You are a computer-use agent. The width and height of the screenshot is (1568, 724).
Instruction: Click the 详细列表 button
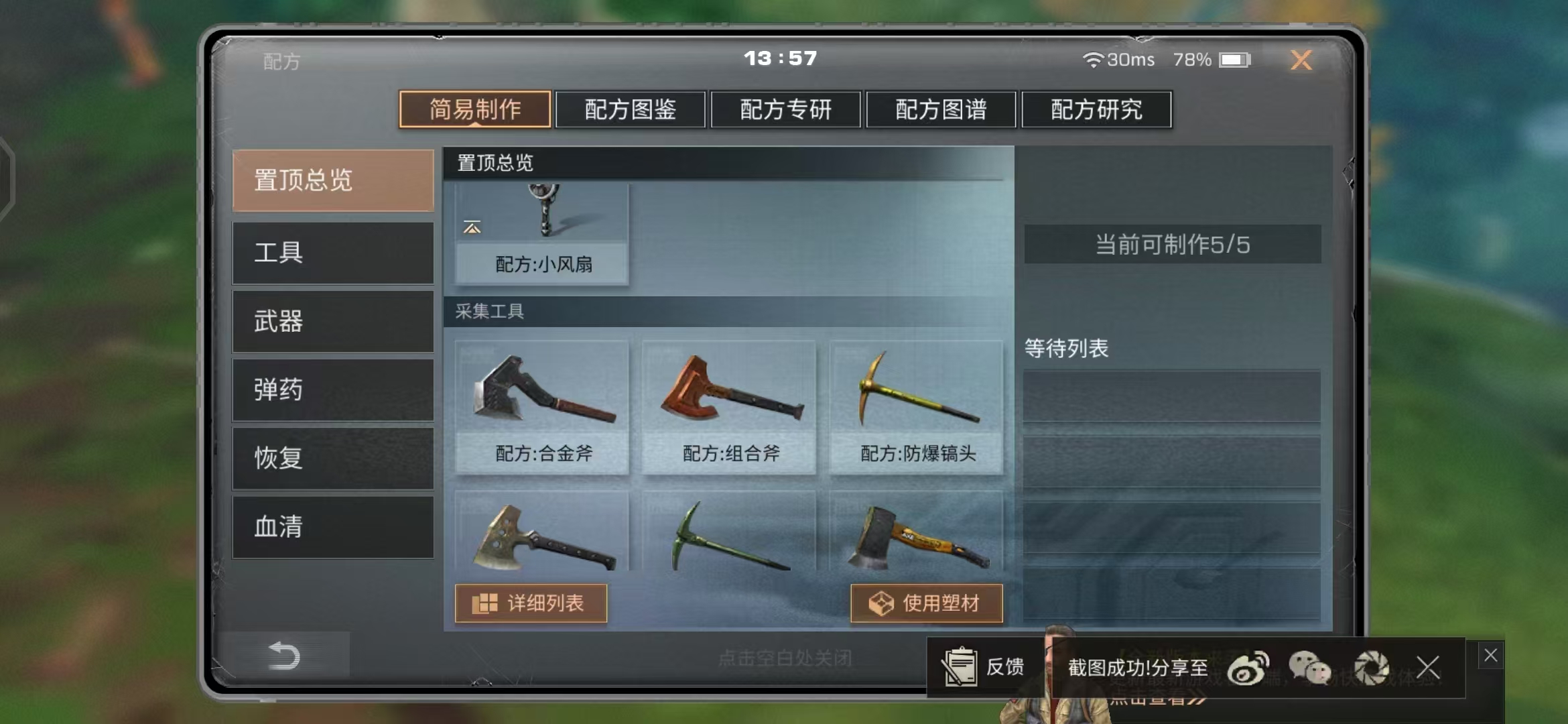point(531,603)
